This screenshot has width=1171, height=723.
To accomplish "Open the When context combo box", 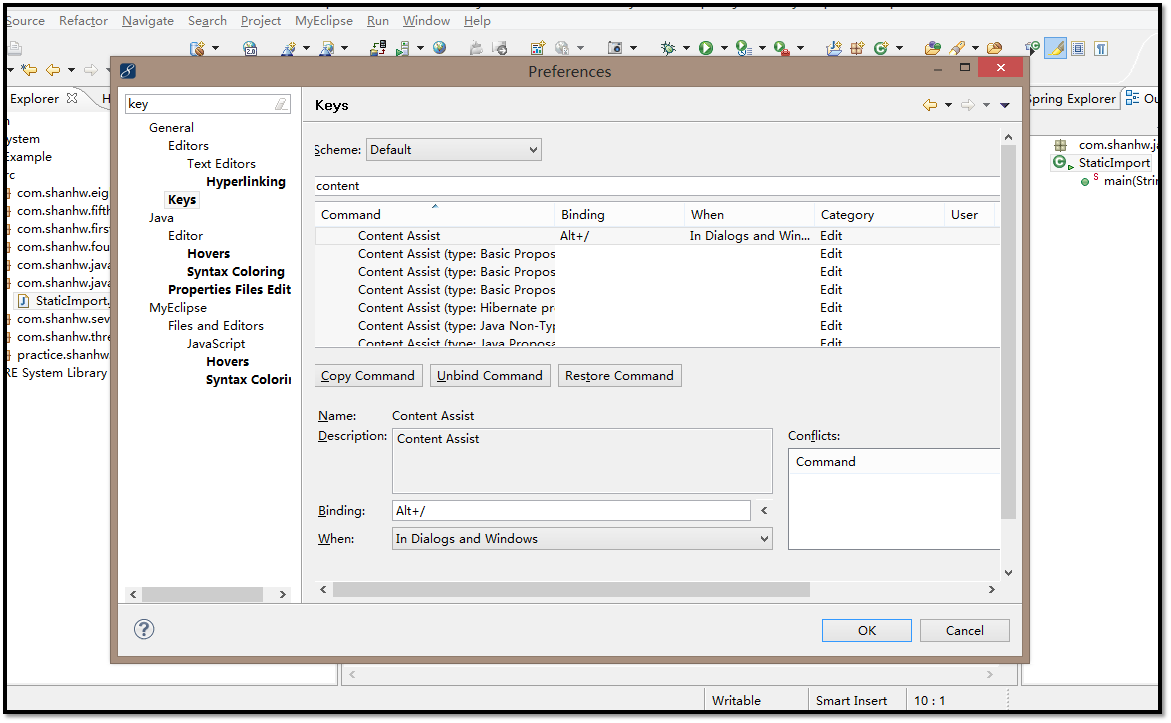I will point(582,539).
